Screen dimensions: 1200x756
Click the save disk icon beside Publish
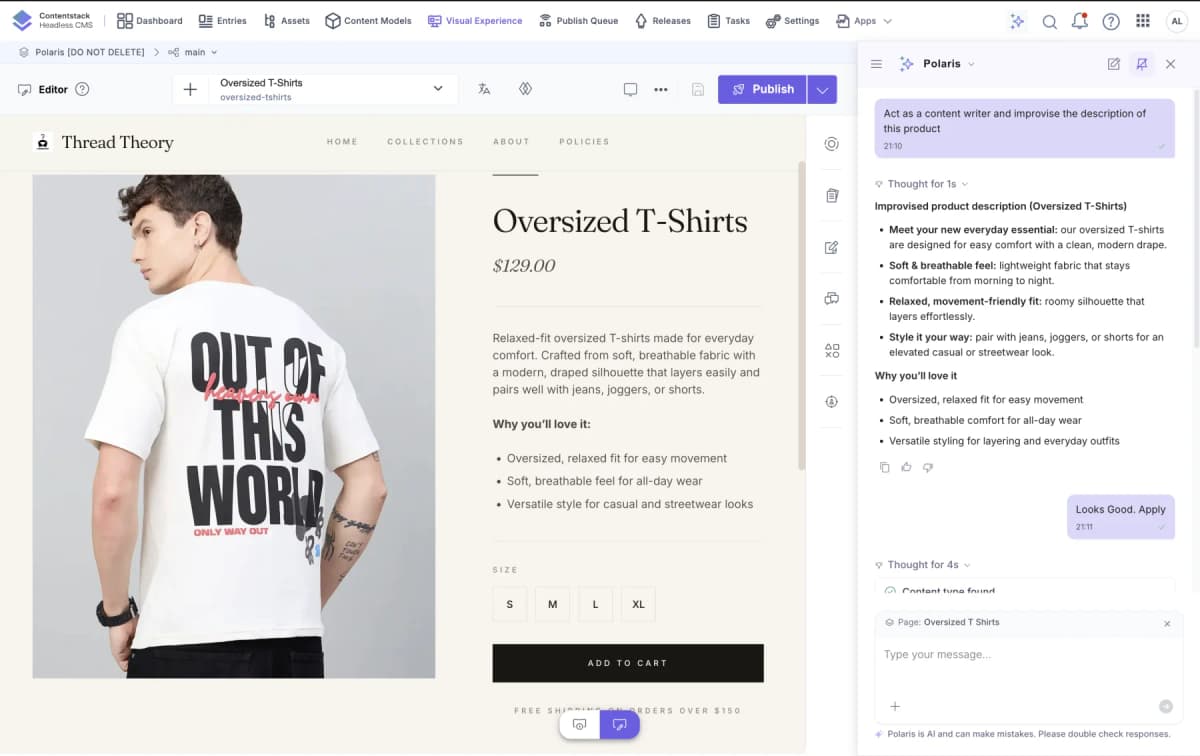698,89
